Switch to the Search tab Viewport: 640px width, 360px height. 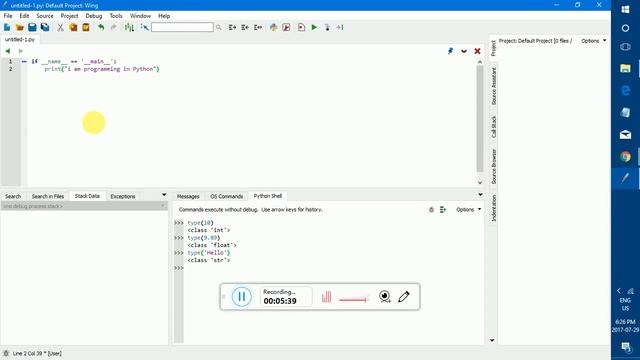coord(13,196)
